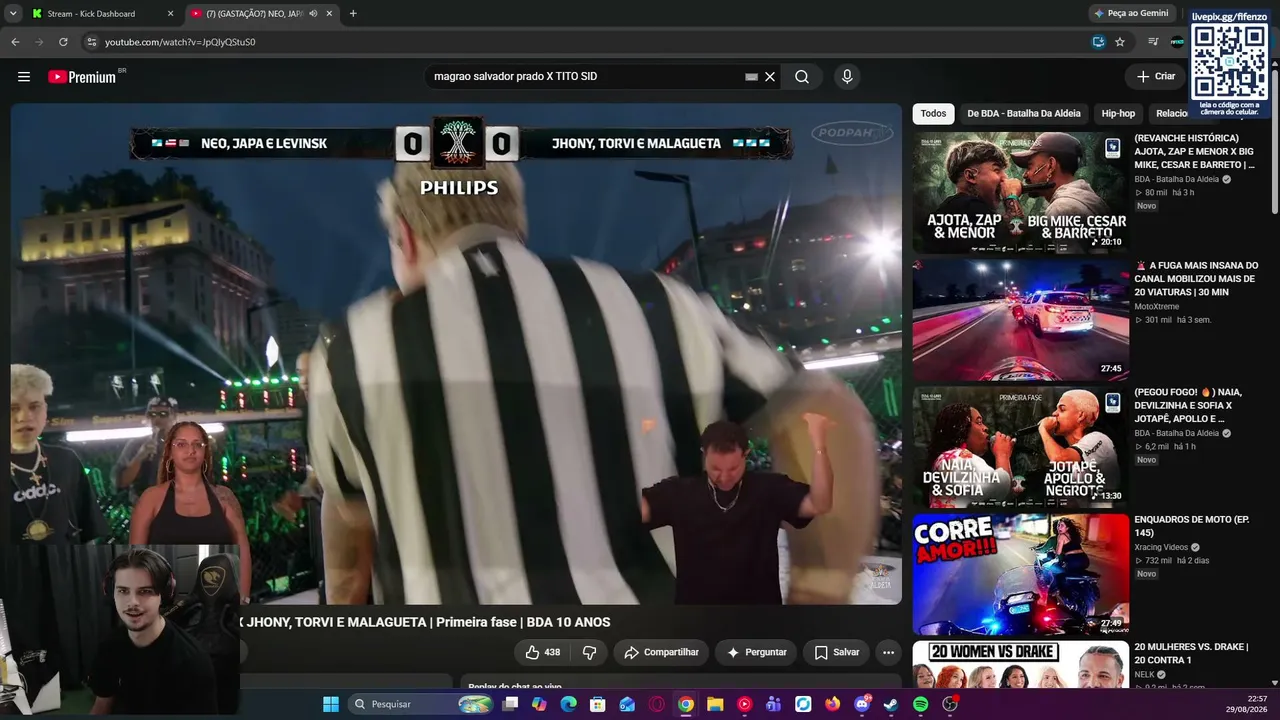This screenshot has width=1280, height=720.
Task: Visit the Xracing Videos channel name
Action: tap(1161, 547)
